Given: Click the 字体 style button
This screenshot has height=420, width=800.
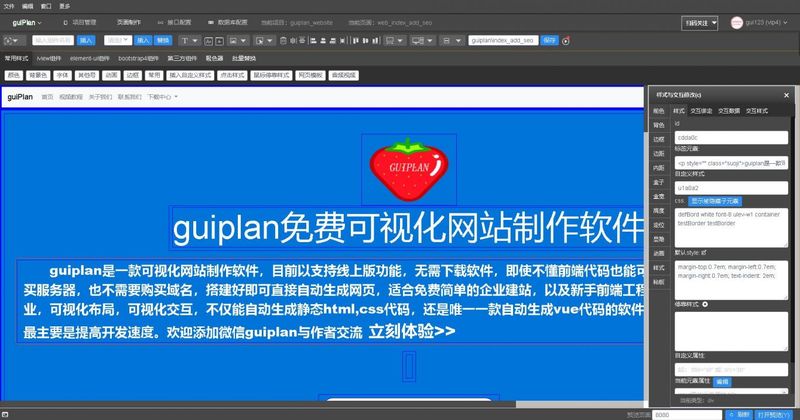Looking at the screenshot, I should (62, 76).
